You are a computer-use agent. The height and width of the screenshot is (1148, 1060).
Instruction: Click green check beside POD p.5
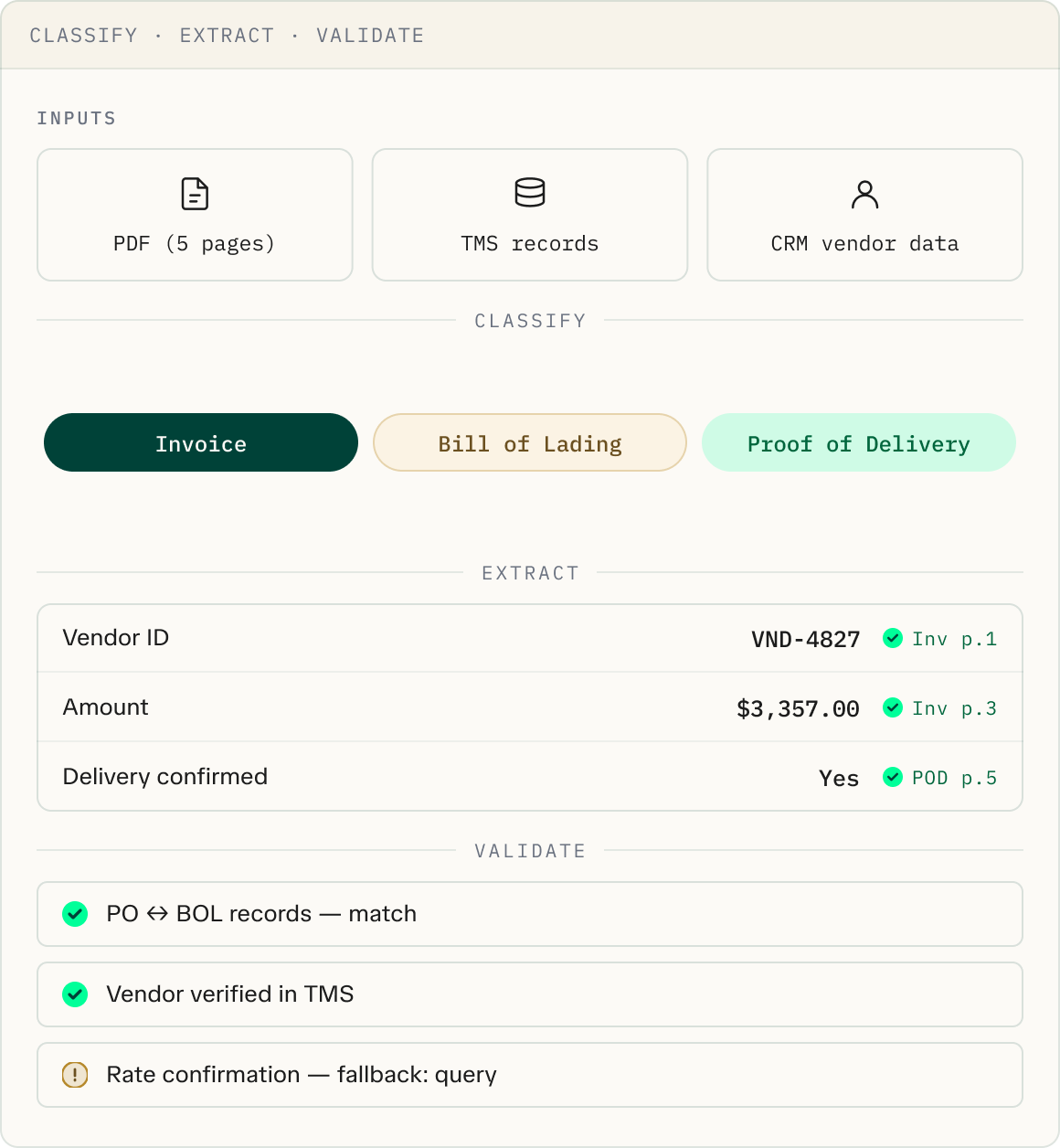(x=893, y=777)
